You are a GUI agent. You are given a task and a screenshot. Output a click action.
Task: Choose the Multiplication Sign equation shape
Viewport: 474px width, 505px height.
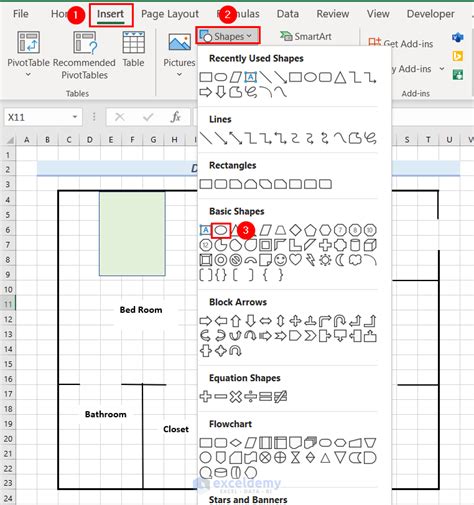(236, 397)
